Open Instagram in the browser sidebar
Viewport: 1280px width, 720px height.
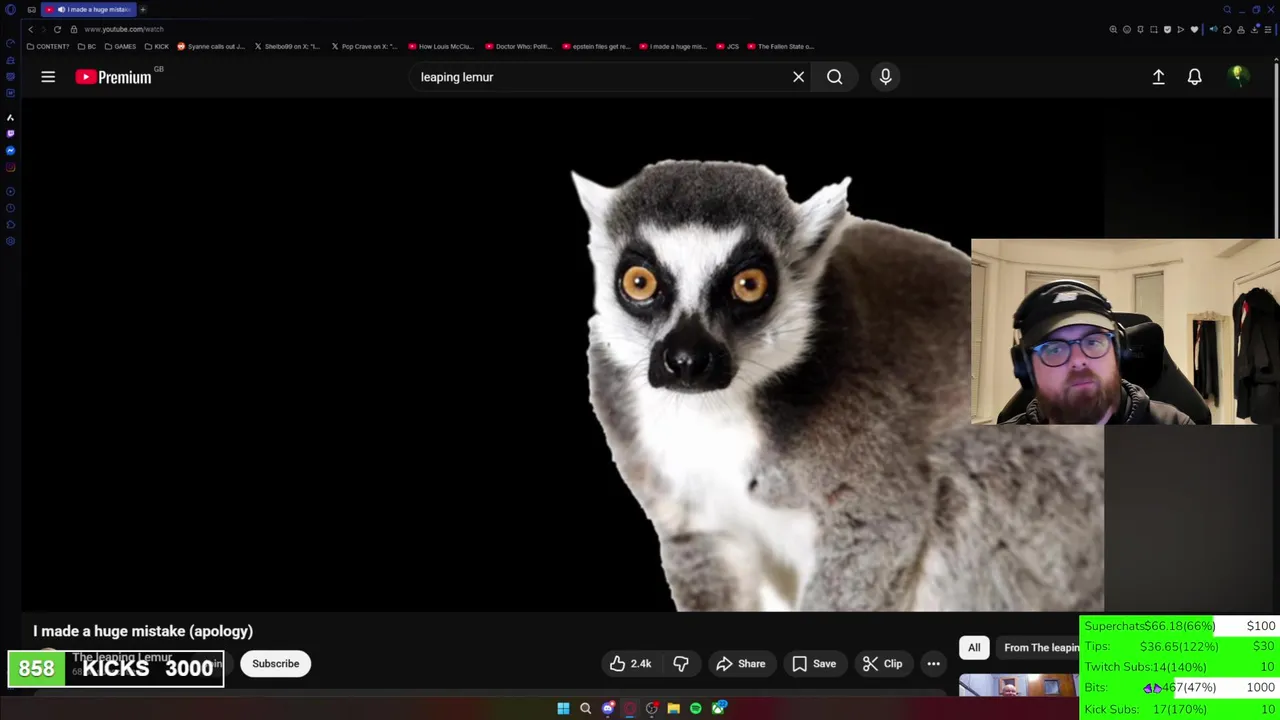[10, 167]
